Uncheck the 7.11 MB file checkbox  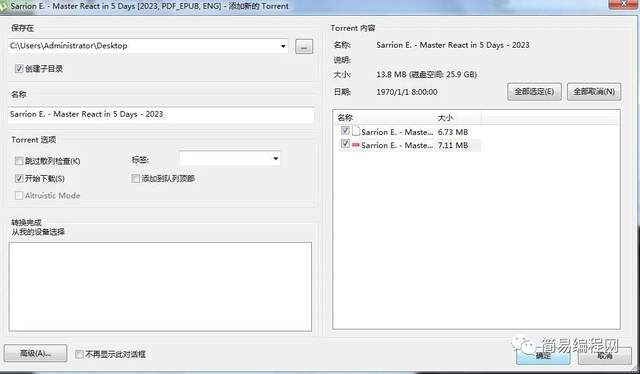(x=345, y=144)
